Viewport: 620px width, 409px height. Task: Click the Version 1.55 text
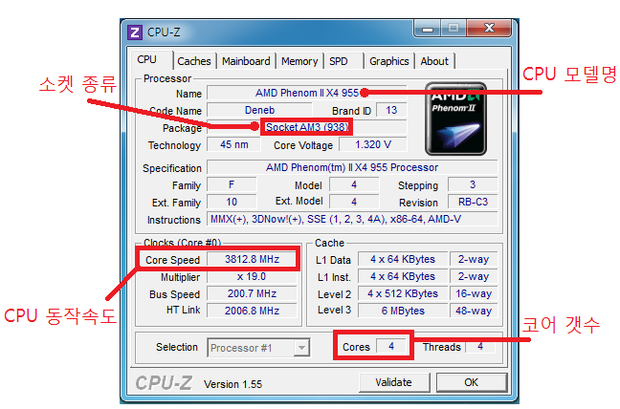tap(233, 384)
